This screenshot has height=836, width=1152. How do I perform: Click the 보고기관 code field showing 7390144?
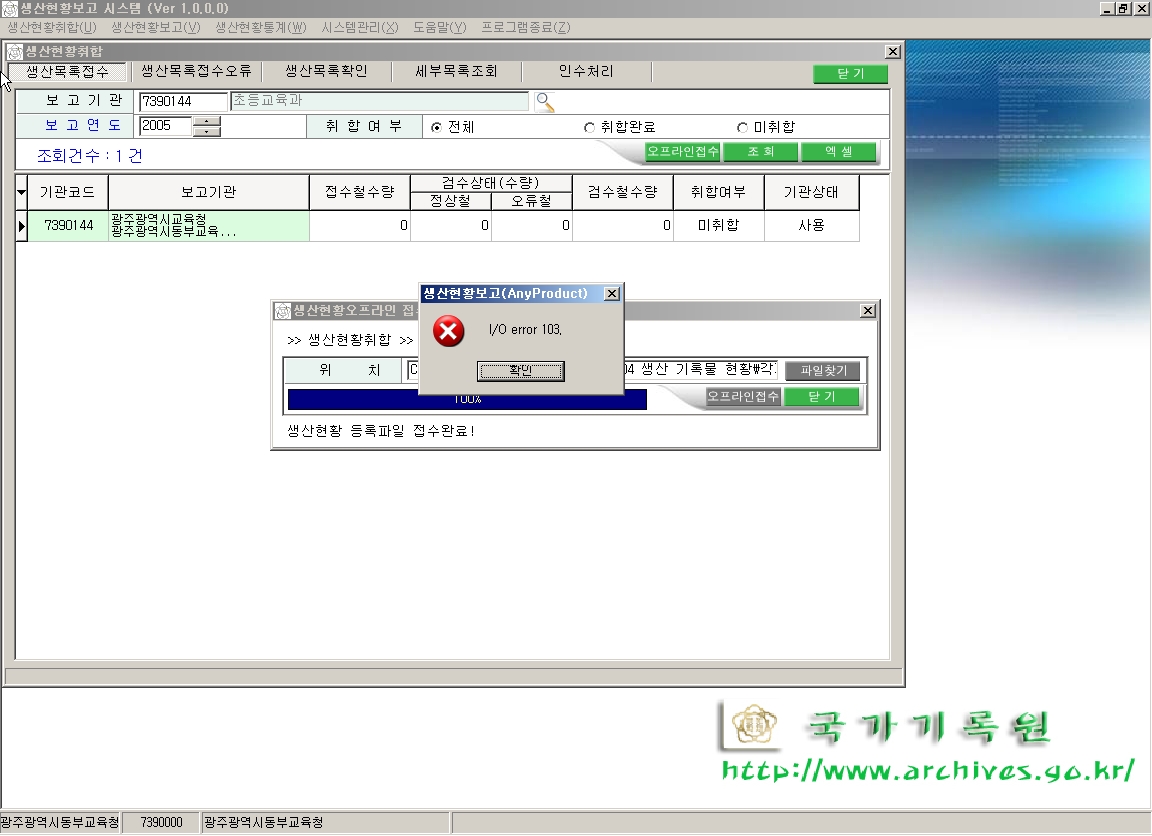[x=183, y=101]
